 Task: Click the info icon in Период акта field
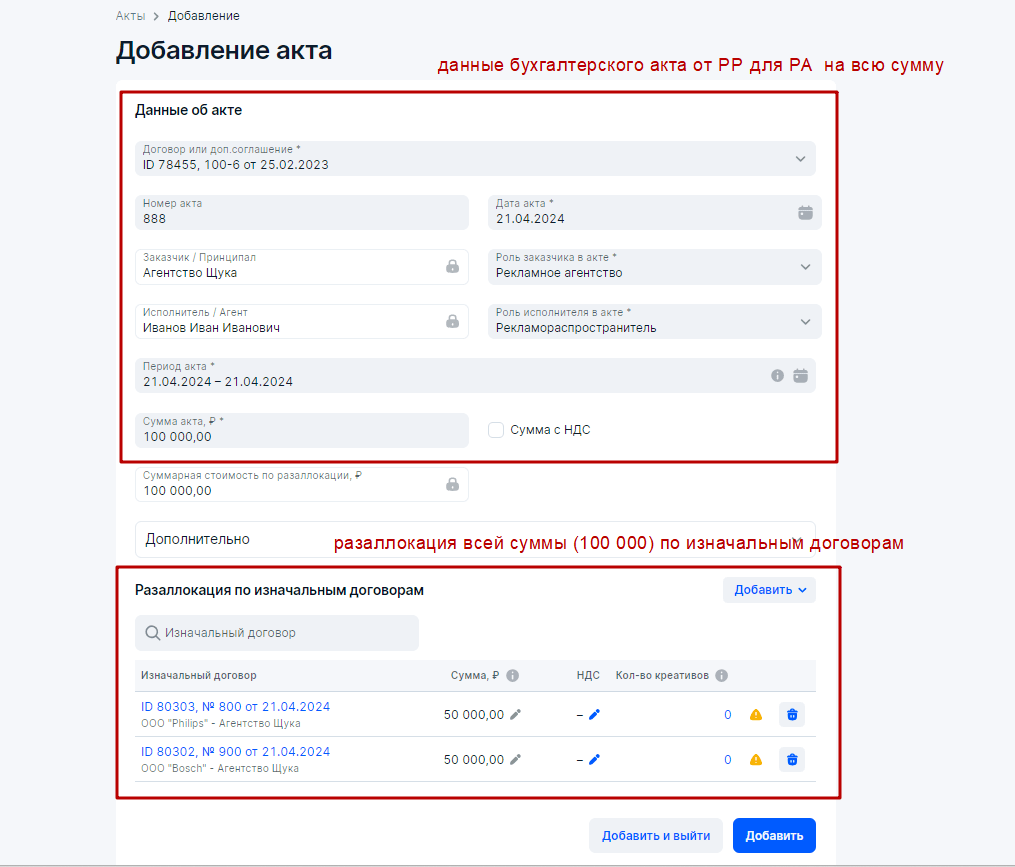pyautogui.click(x=777, y=375)
